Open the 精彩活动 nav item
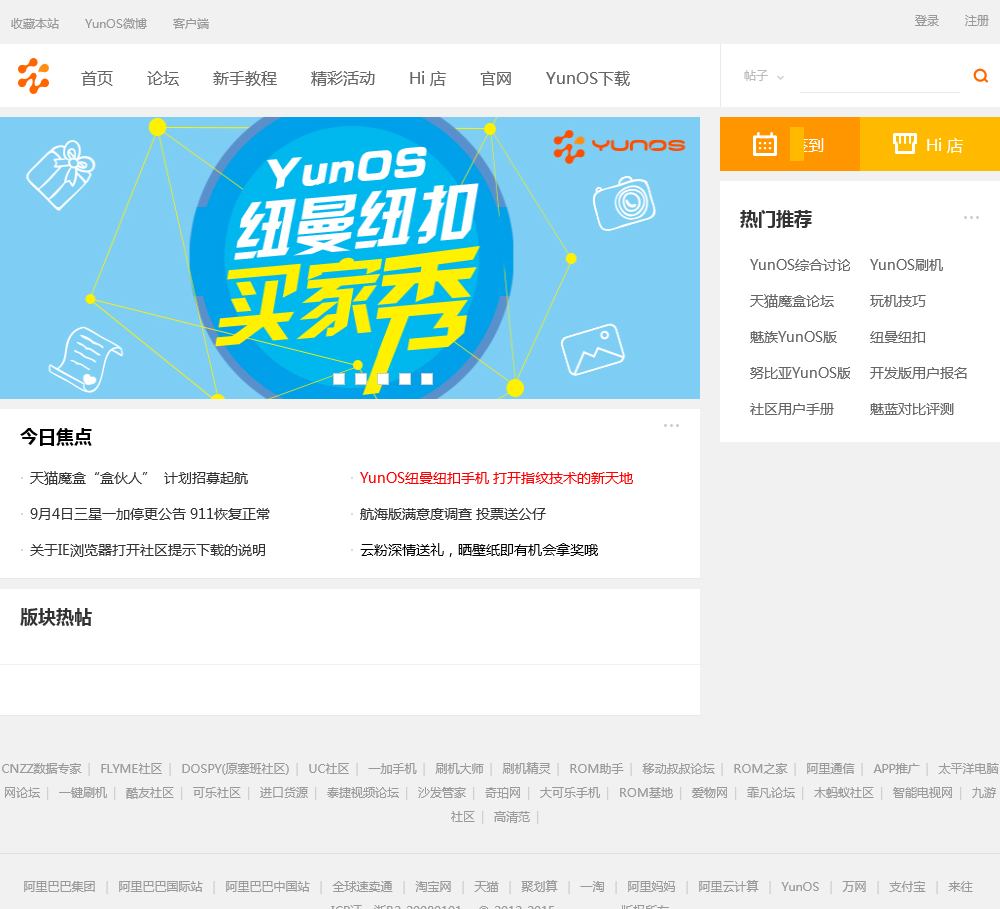 [x=343, y=78]
